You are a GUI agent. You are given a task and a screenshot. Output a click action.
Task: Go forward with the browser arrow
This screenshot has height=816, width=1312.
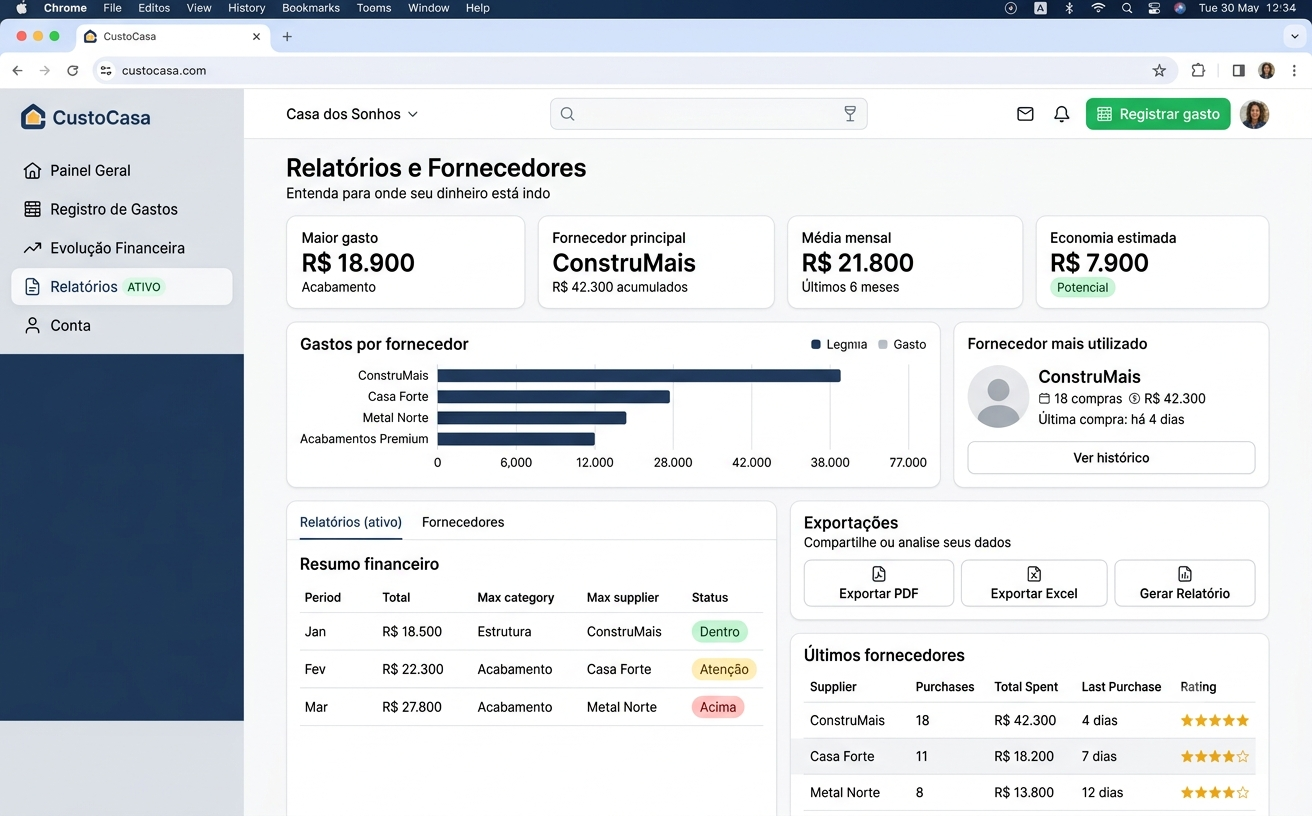44,71
